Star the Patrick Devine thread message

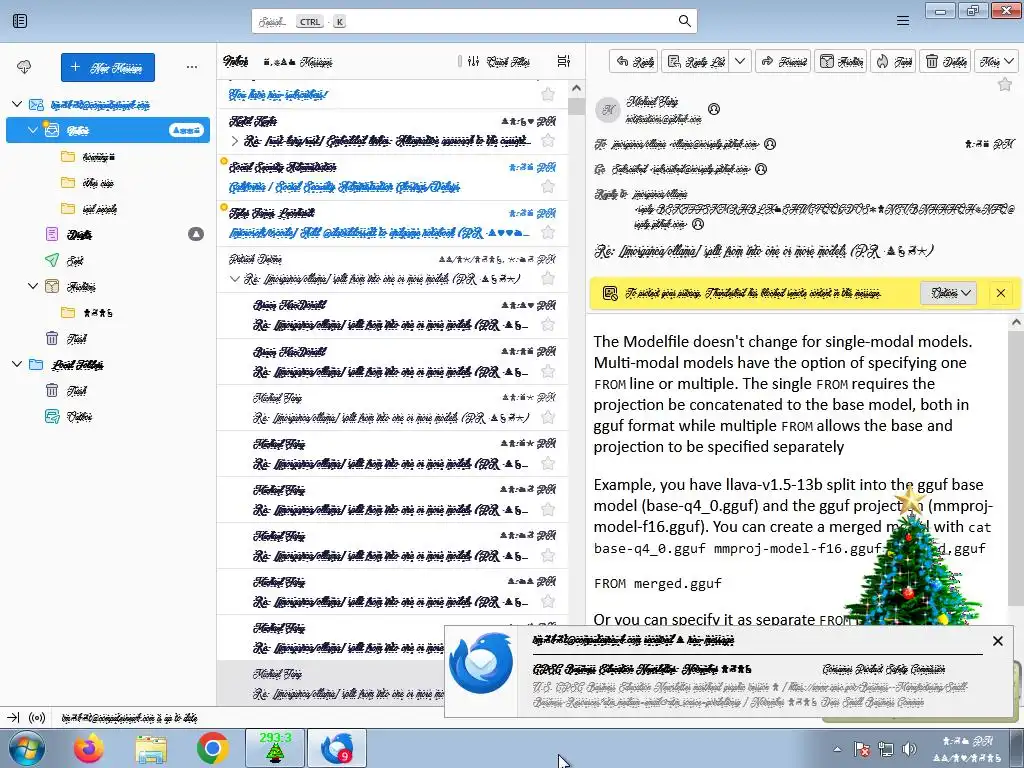tap(548, 279)
